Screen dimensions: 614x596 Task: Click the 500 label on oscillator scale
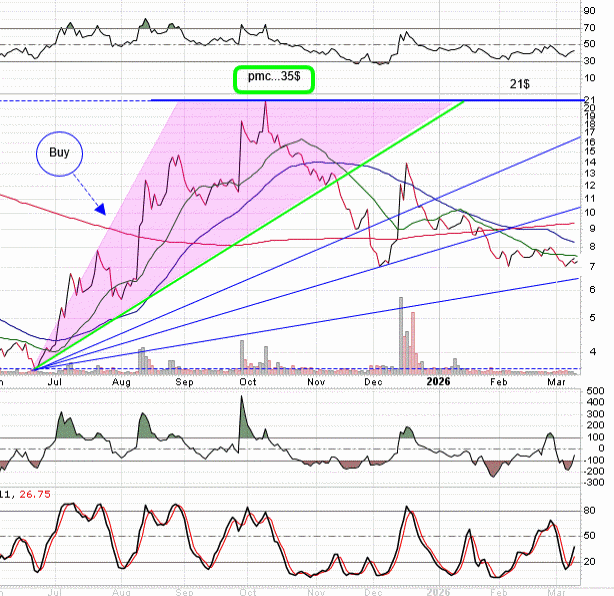[x=594, y=391]
